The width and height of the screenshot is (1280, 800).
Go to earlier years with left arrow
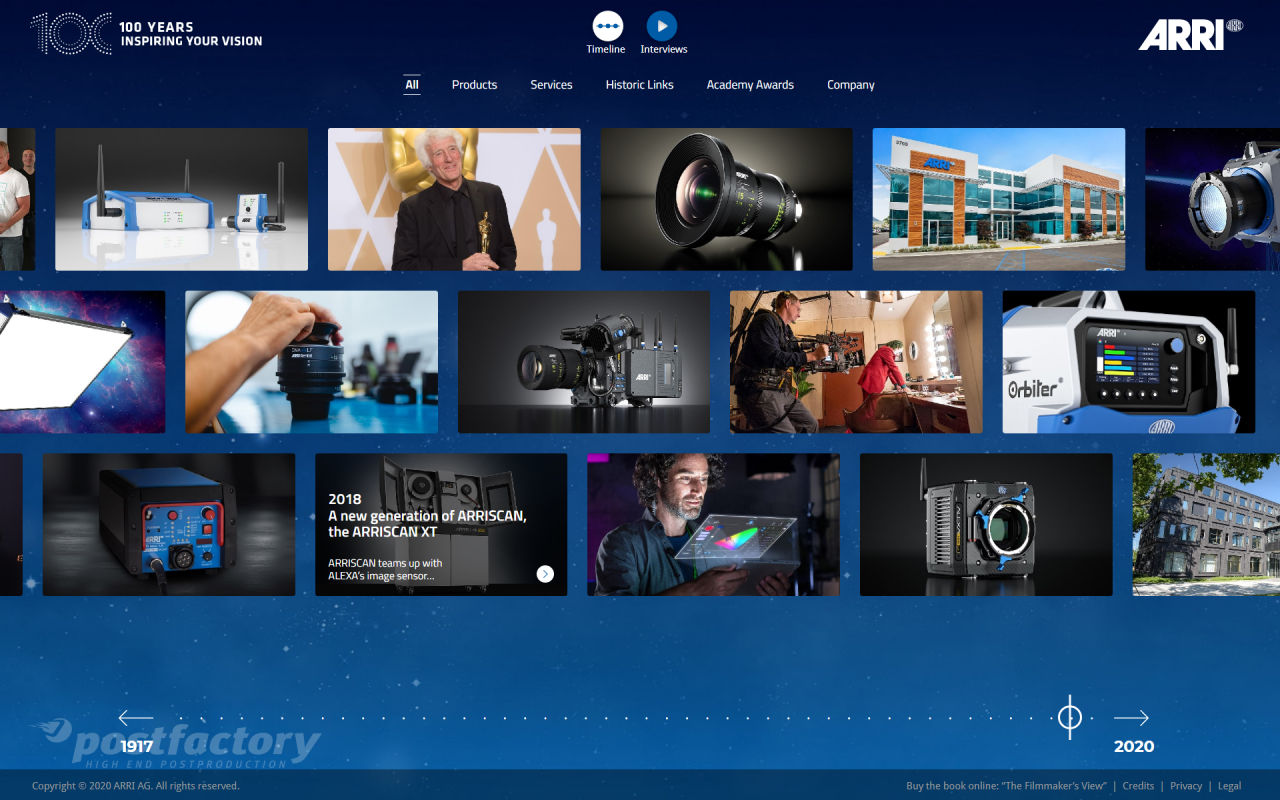pos(135,718)
